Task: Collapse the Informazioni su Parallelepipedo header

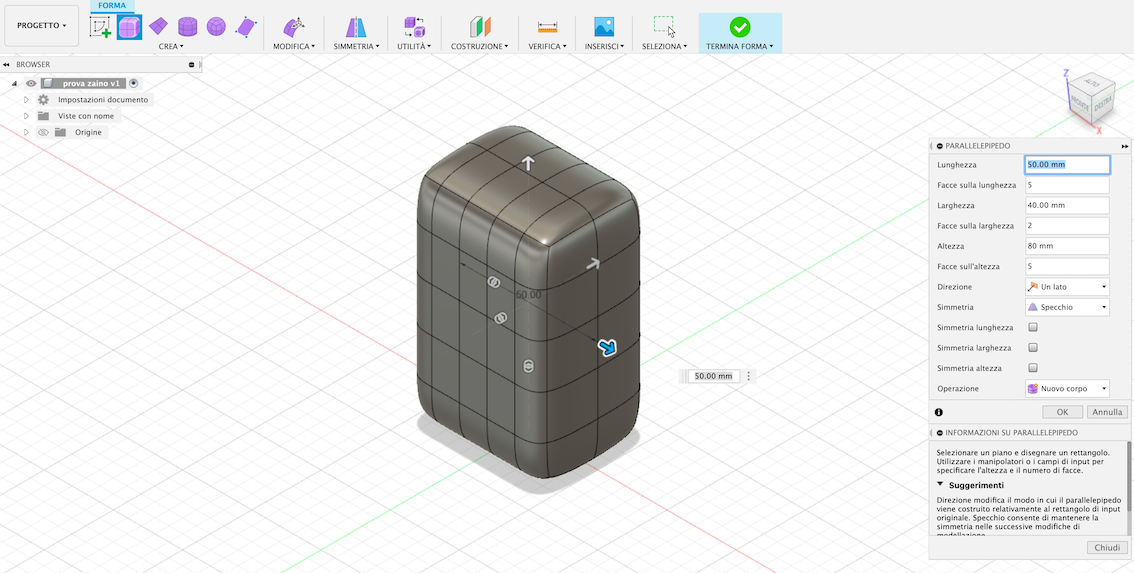Action: 939,432
